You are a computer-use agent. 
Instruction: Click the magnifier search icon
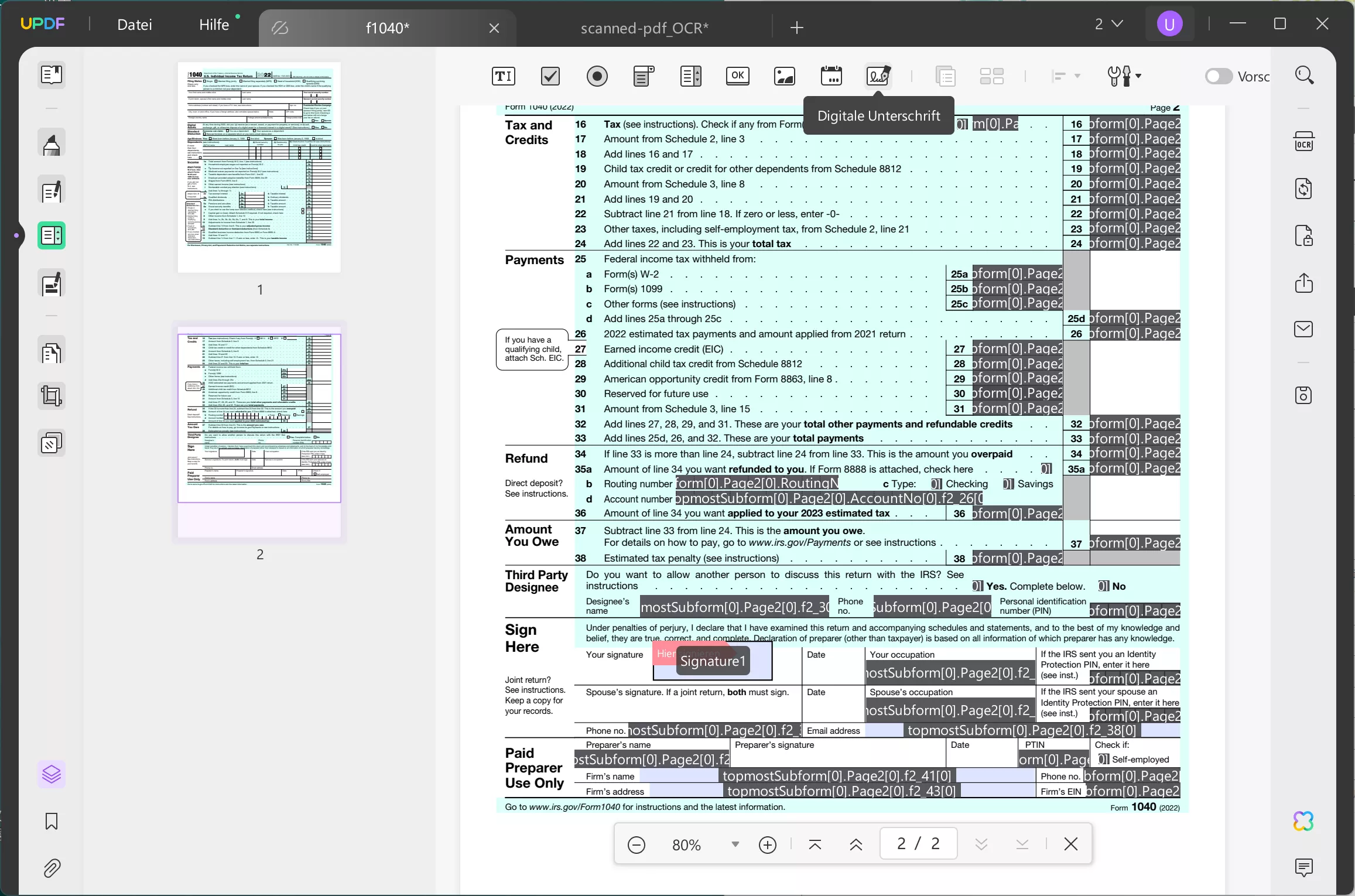1304,76
